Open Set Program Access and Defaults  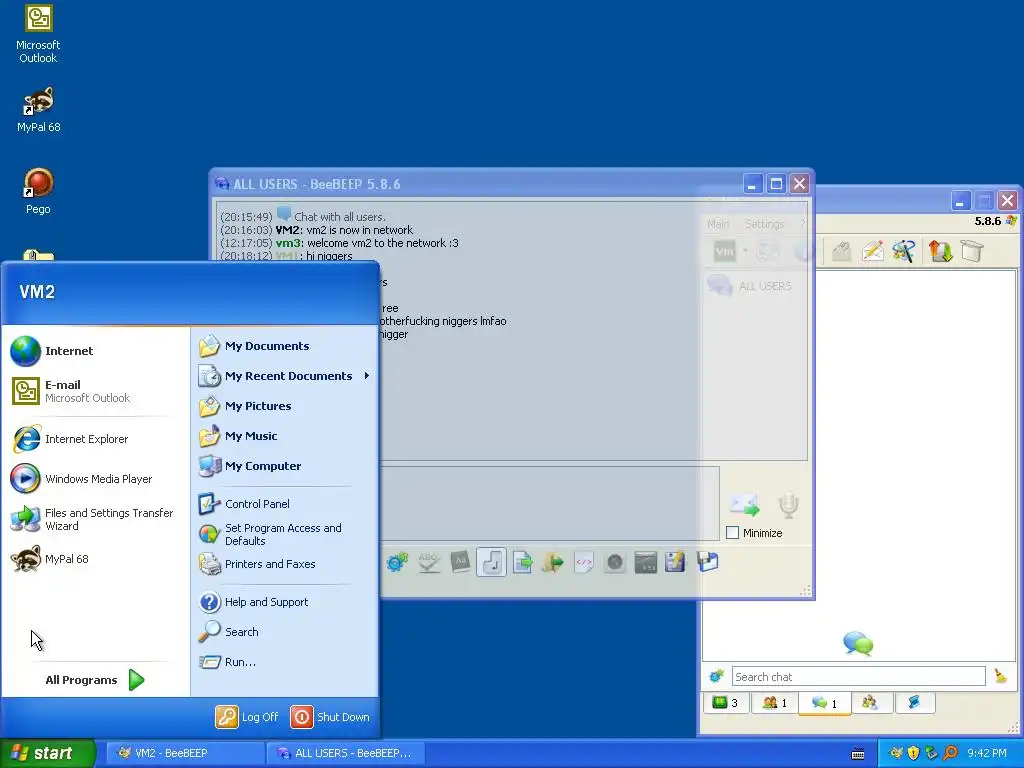tap(285, 534)
